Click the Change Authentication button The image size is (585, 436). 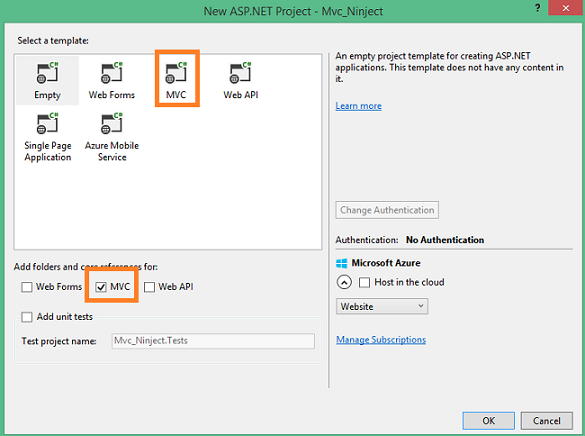coord(387,210)
